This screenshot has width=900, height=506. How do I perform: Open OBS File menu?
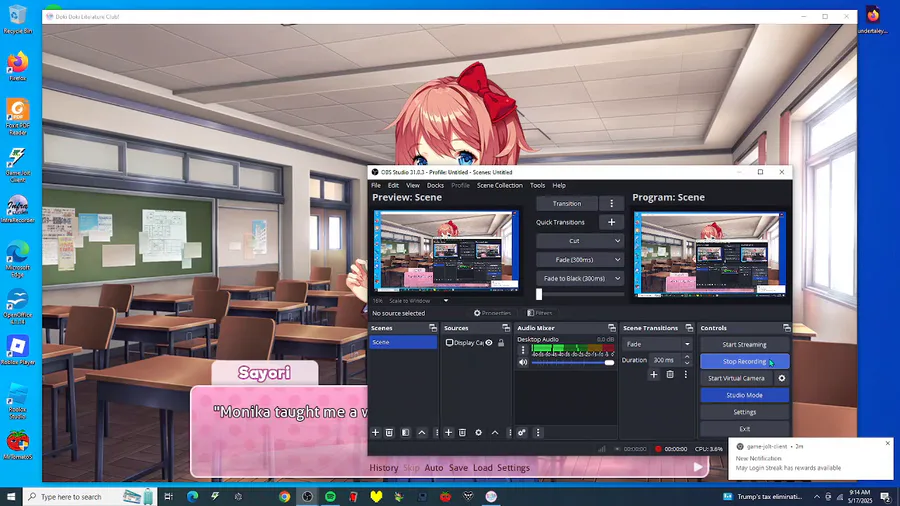pyautogui.click(x=376, y=185)
